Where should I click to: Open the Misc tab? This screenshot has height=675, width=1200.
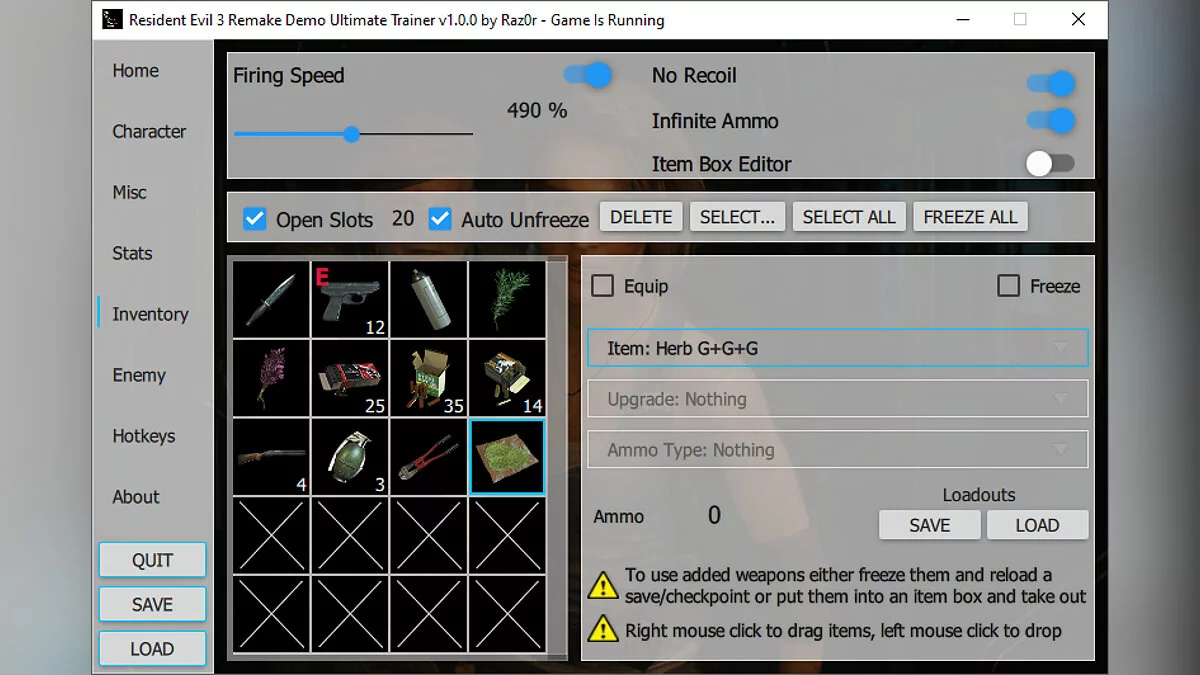(129, 193)
